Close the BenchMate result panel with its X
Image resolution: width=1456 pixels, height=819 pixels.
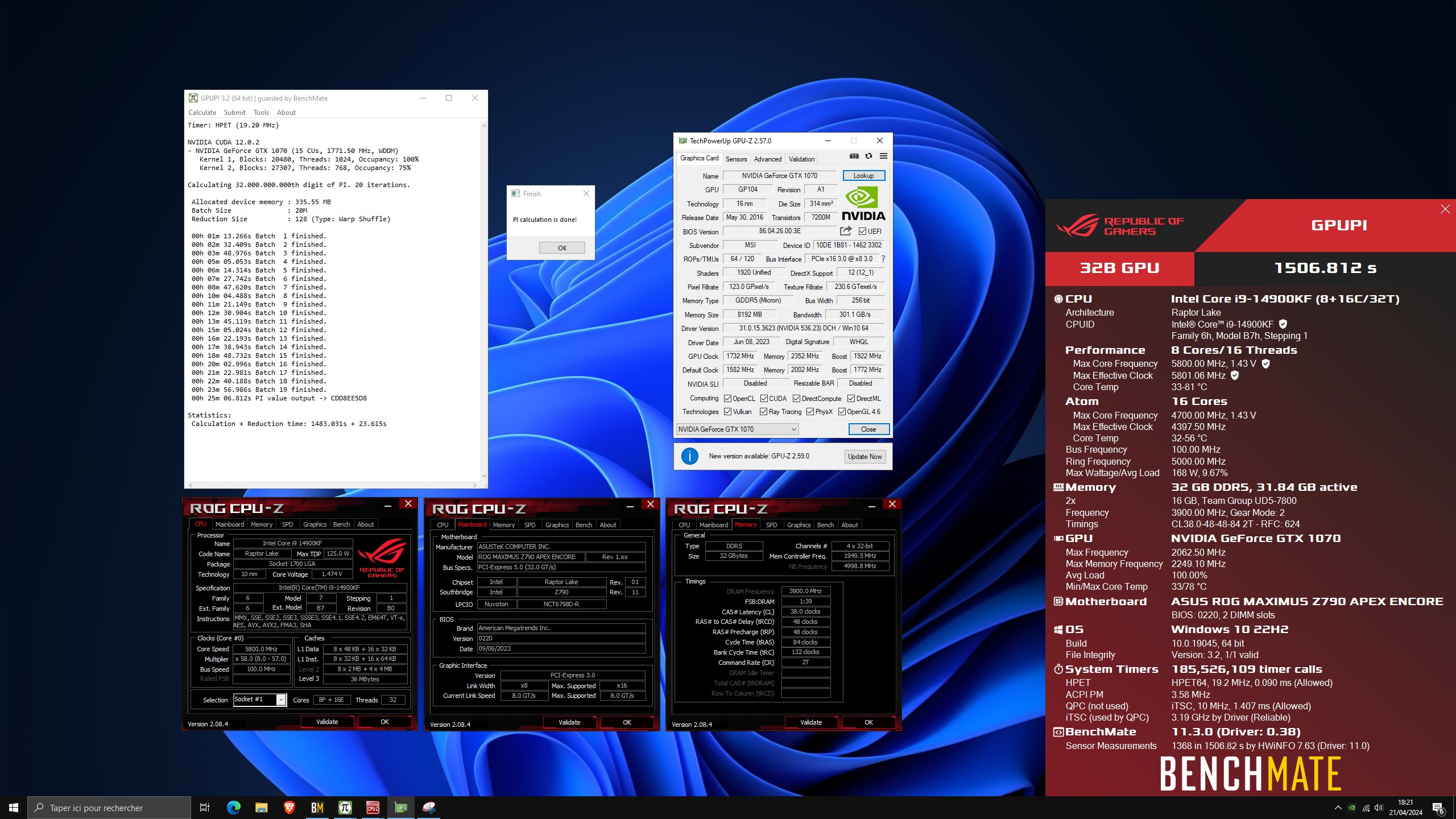(1445, 209)
